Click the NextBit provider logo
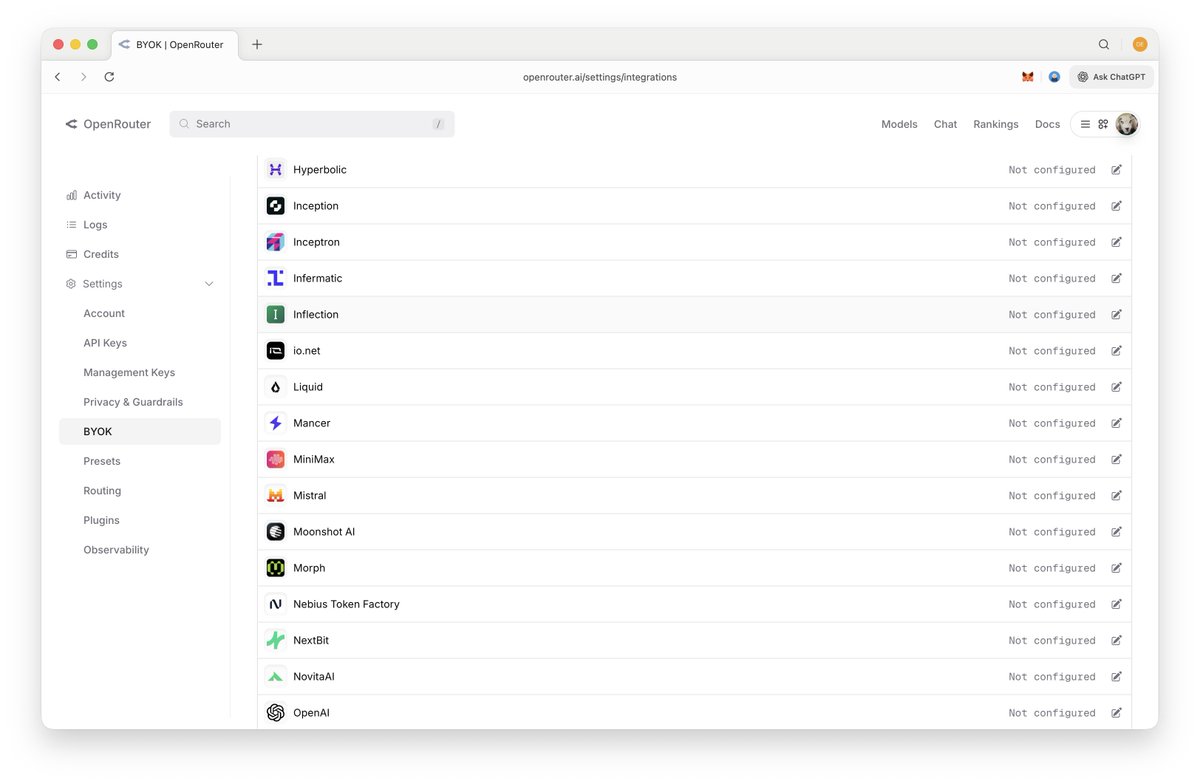This screenshot has width=1200, height=784. pos(276,640)
